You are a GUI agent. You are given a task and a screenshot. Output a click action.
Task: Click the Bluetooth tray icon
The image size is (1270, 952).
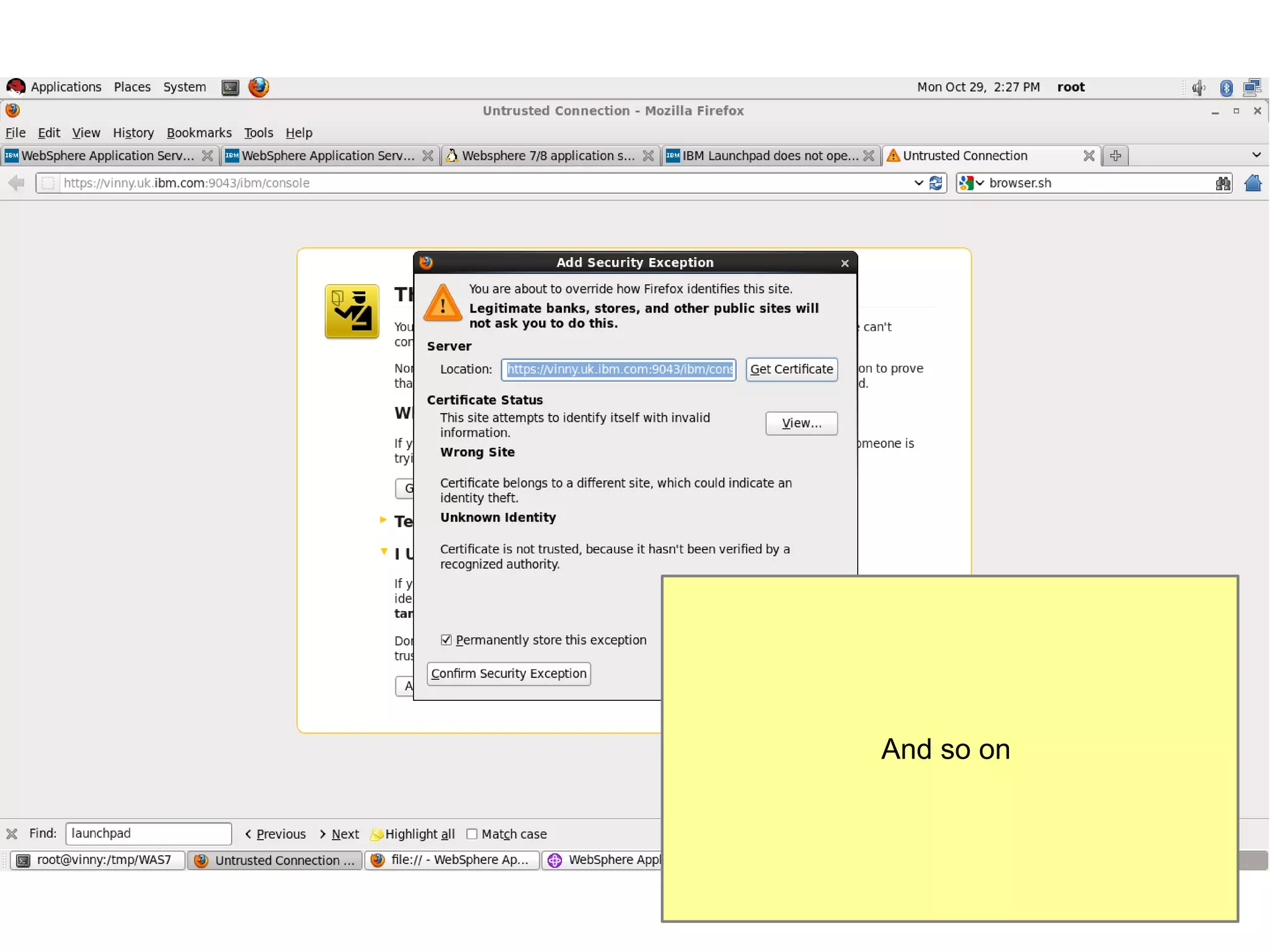[1226, 87]
